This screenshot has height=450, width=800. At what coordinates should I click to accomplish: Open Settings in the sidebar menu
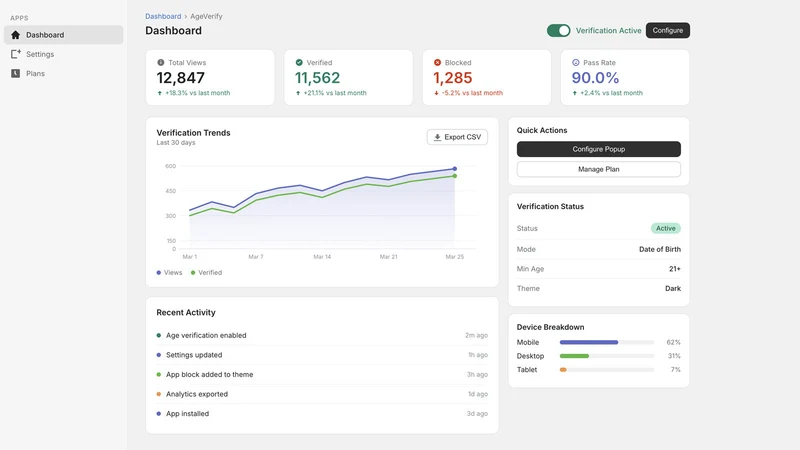[63, 54]
